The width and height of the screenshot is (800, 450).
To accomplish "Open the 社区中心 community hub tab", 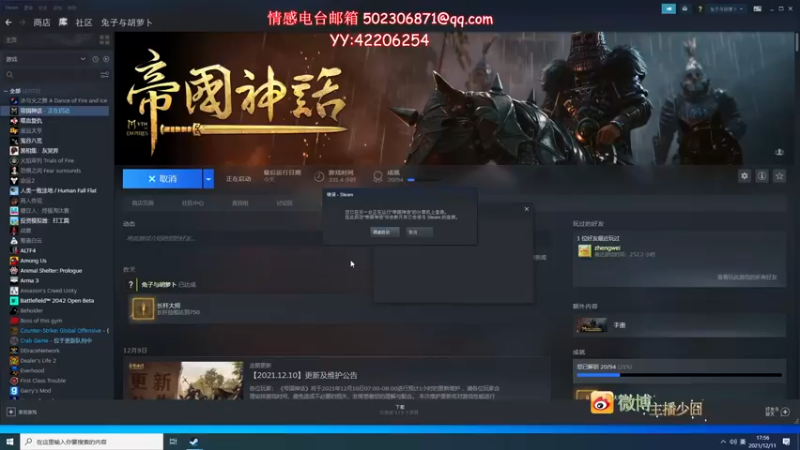I will [x=192, y=203].
